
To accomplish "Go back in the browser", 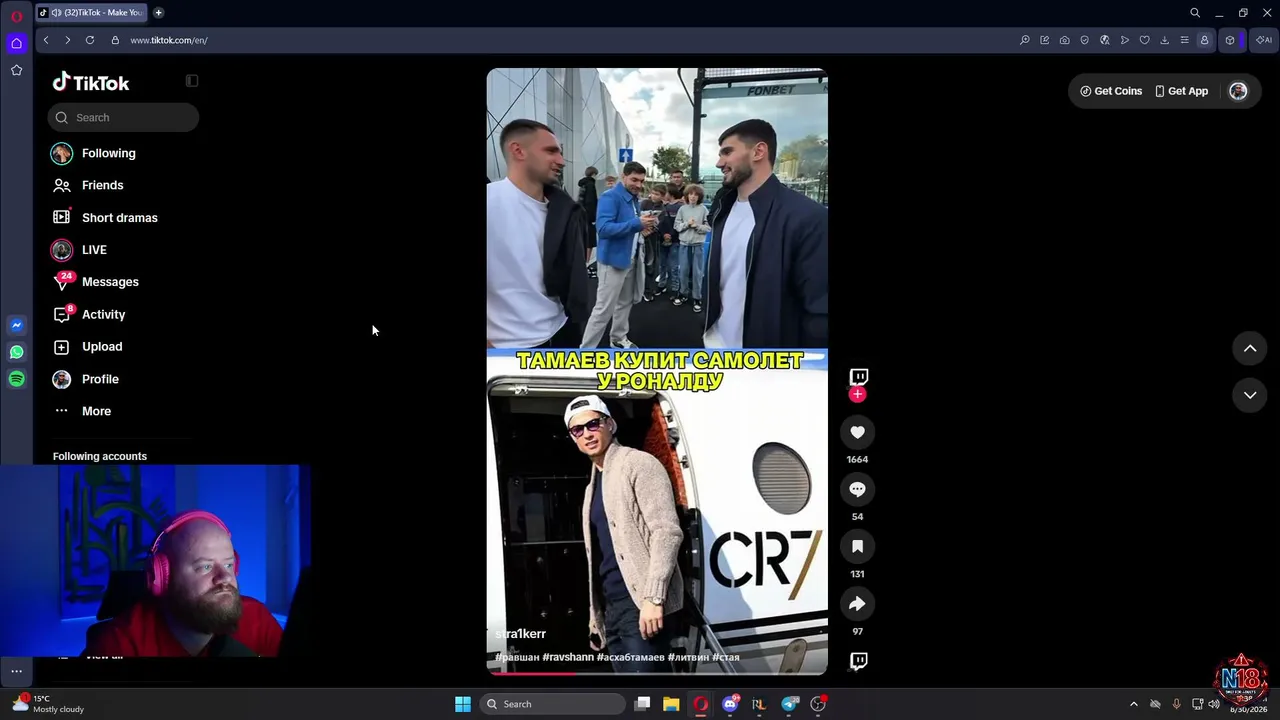I will (x=46, y=40).
